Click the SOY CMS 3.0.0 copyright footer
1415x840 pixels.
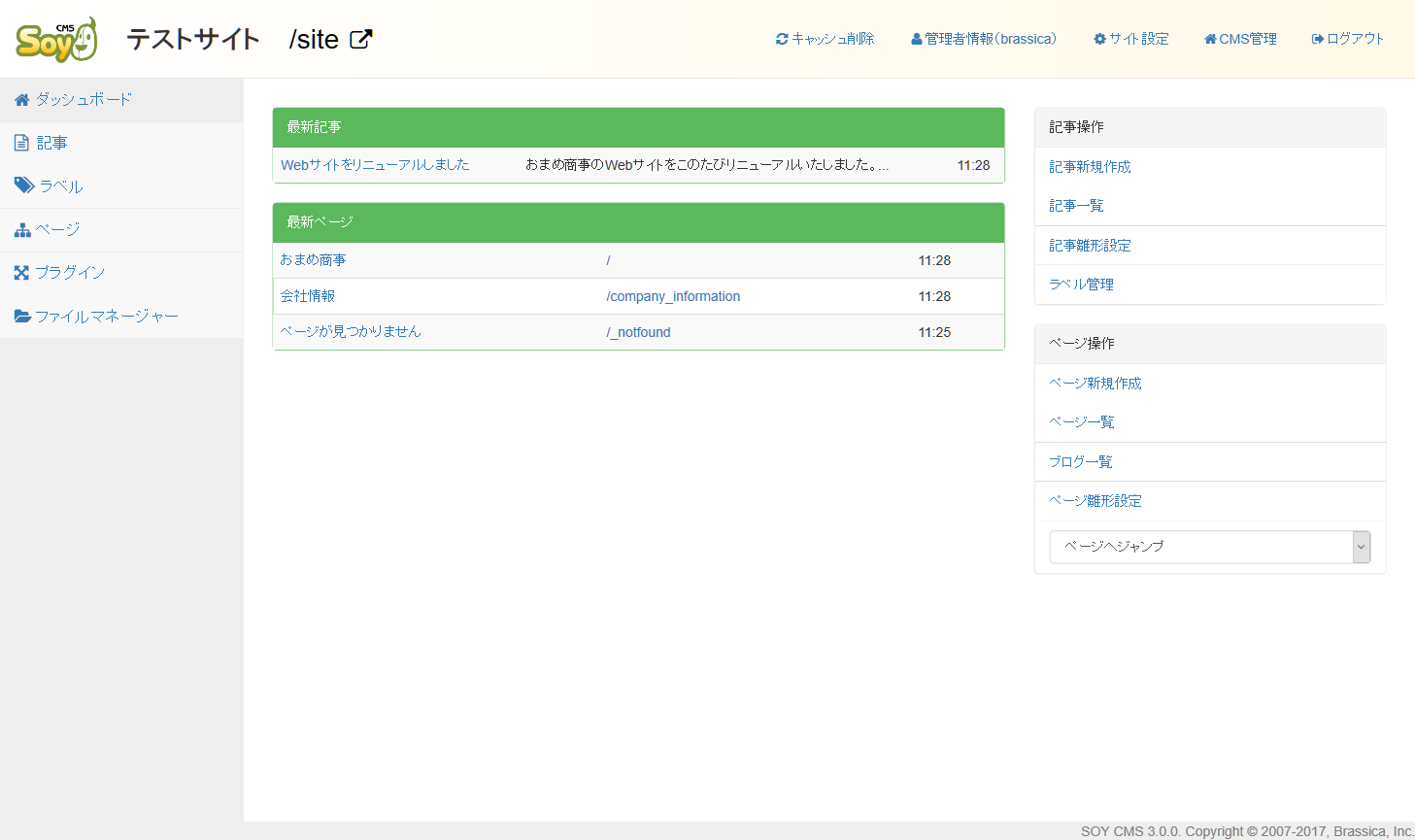(1247, 831)
